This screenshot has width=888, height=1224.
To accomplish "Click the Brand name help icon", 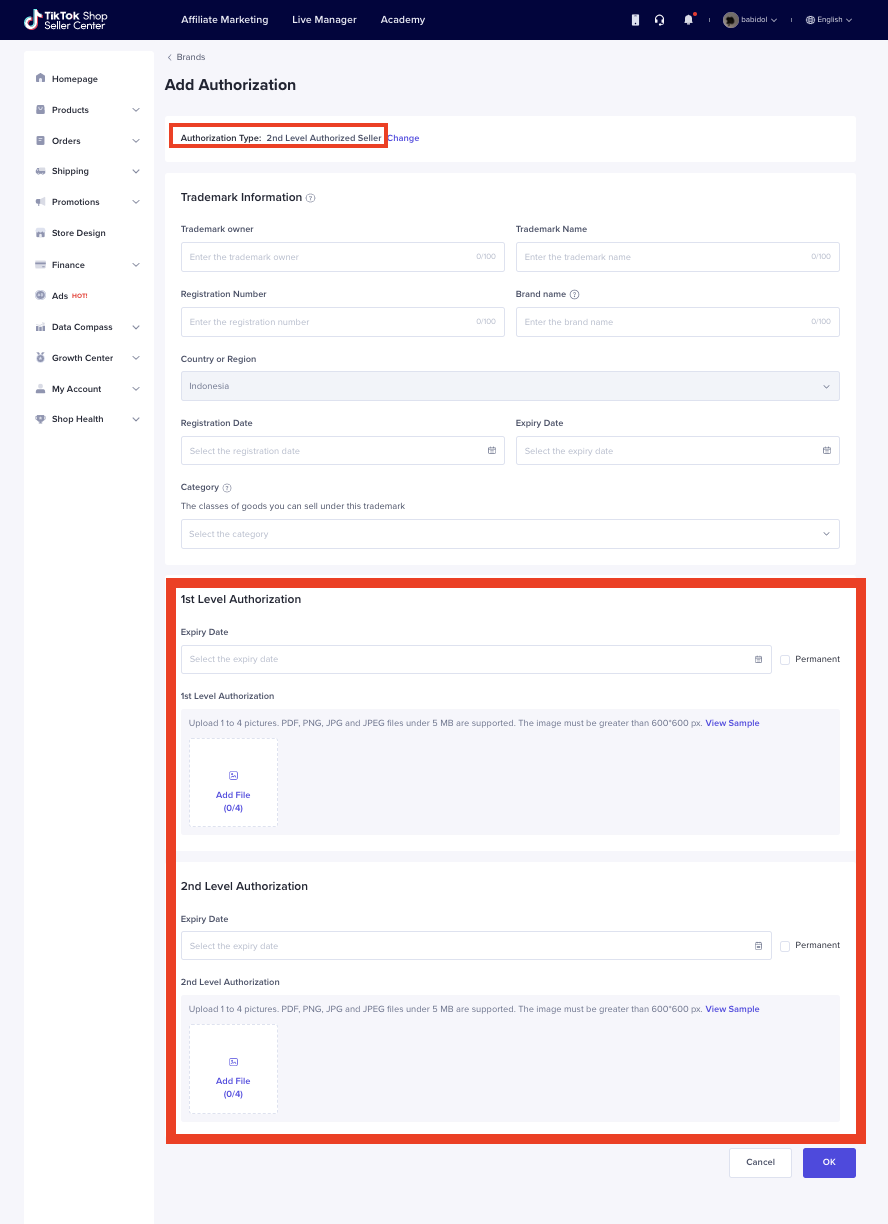I will click(574, 295).
